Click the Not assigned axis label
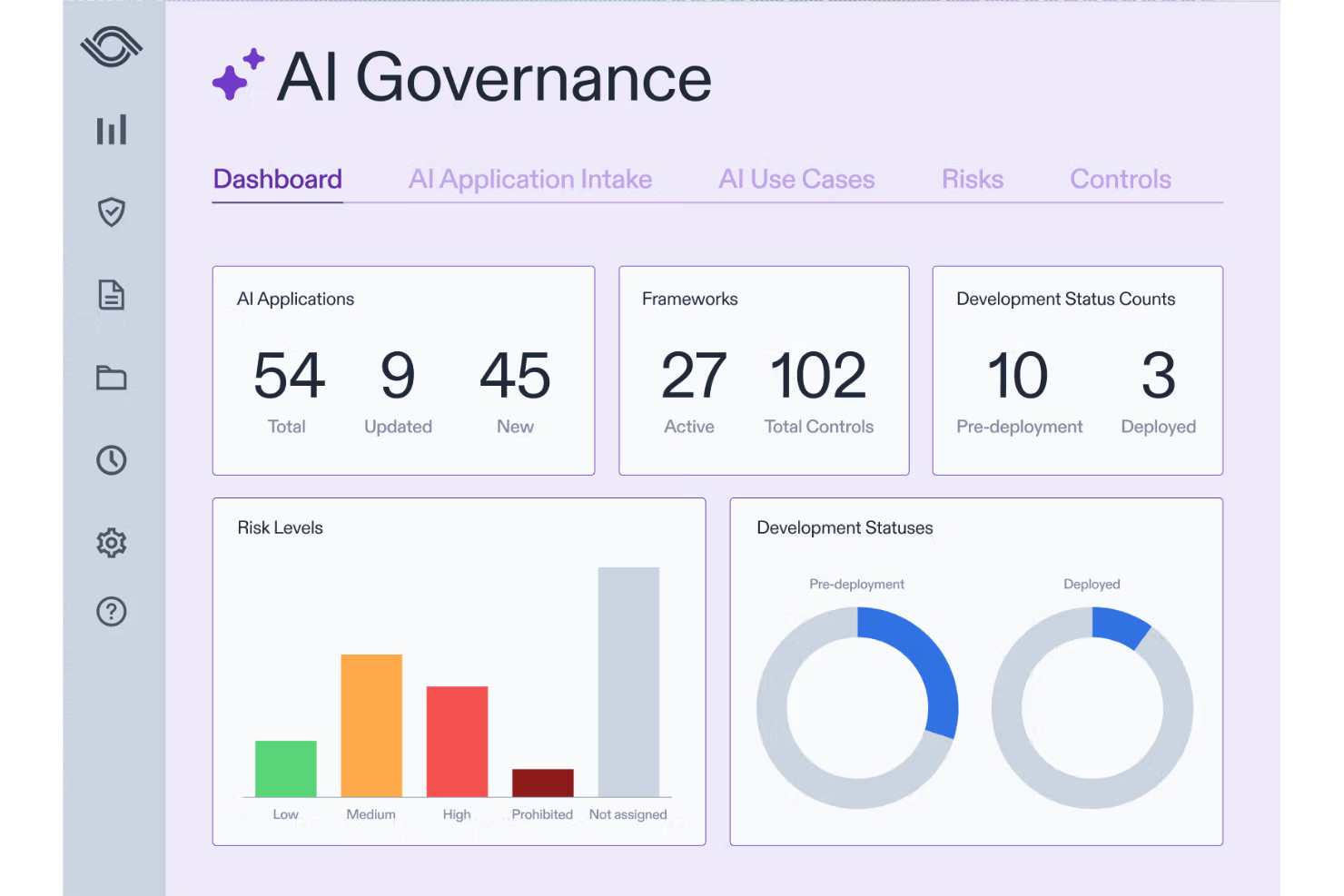The image size is (1344, 896). pyautogui.click(x=628, y=815)
